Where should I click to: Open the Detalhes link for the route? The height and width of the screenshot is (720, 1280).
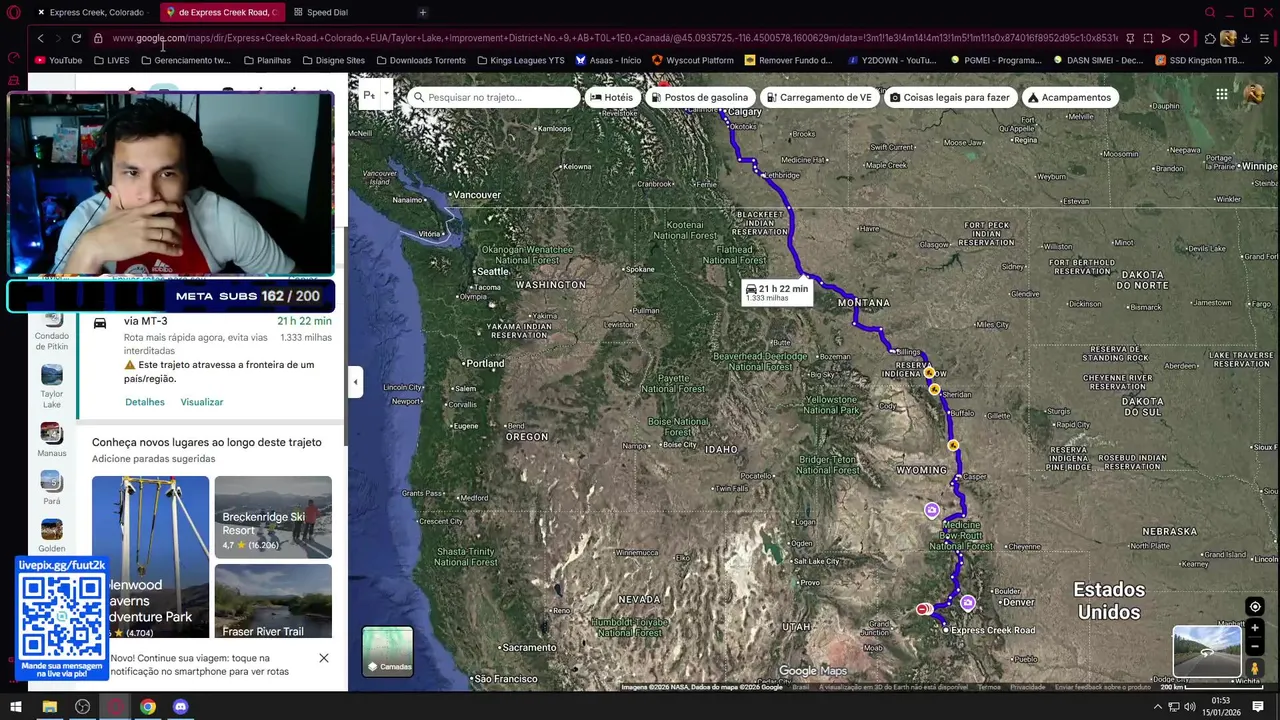point(145,402)
